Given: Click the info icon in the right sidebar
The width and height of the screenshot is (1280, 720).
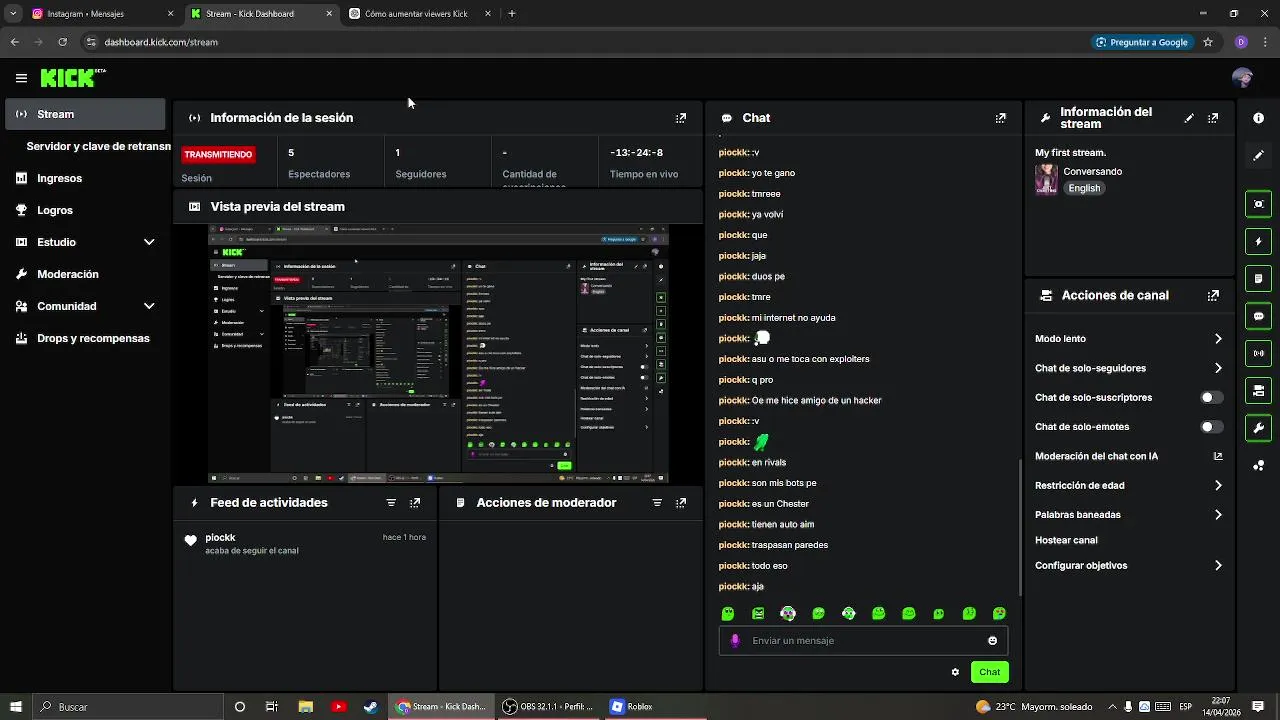Looking at the screenshot, I should (1258, 118).
